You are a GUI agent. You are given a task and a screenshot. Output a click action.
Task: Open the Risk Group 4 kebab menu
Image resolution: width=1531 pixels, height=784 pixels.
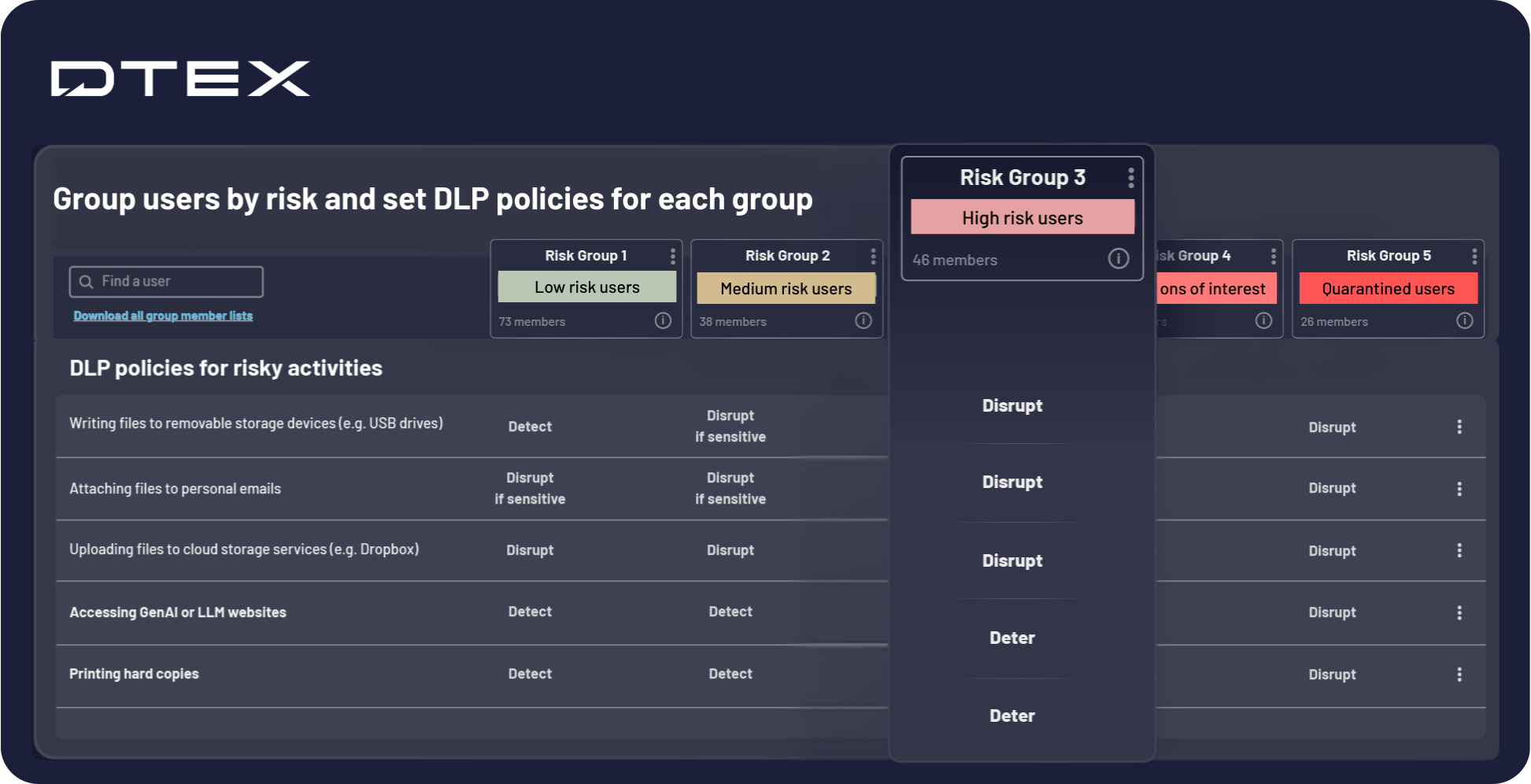pyautogui.click(x=1274, y=255)
